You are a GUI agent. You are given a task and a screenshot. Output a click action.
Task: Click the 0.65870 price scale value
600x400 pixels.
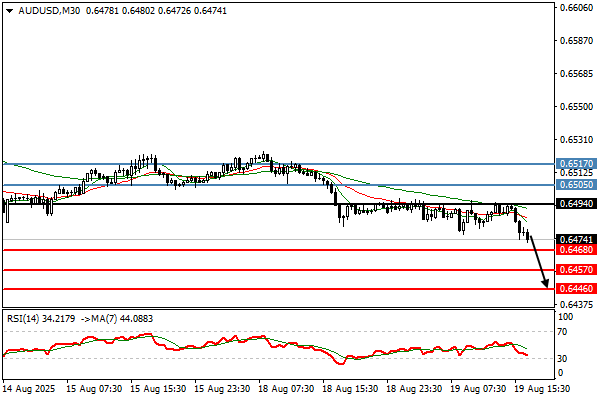click(x=576, y=41)
